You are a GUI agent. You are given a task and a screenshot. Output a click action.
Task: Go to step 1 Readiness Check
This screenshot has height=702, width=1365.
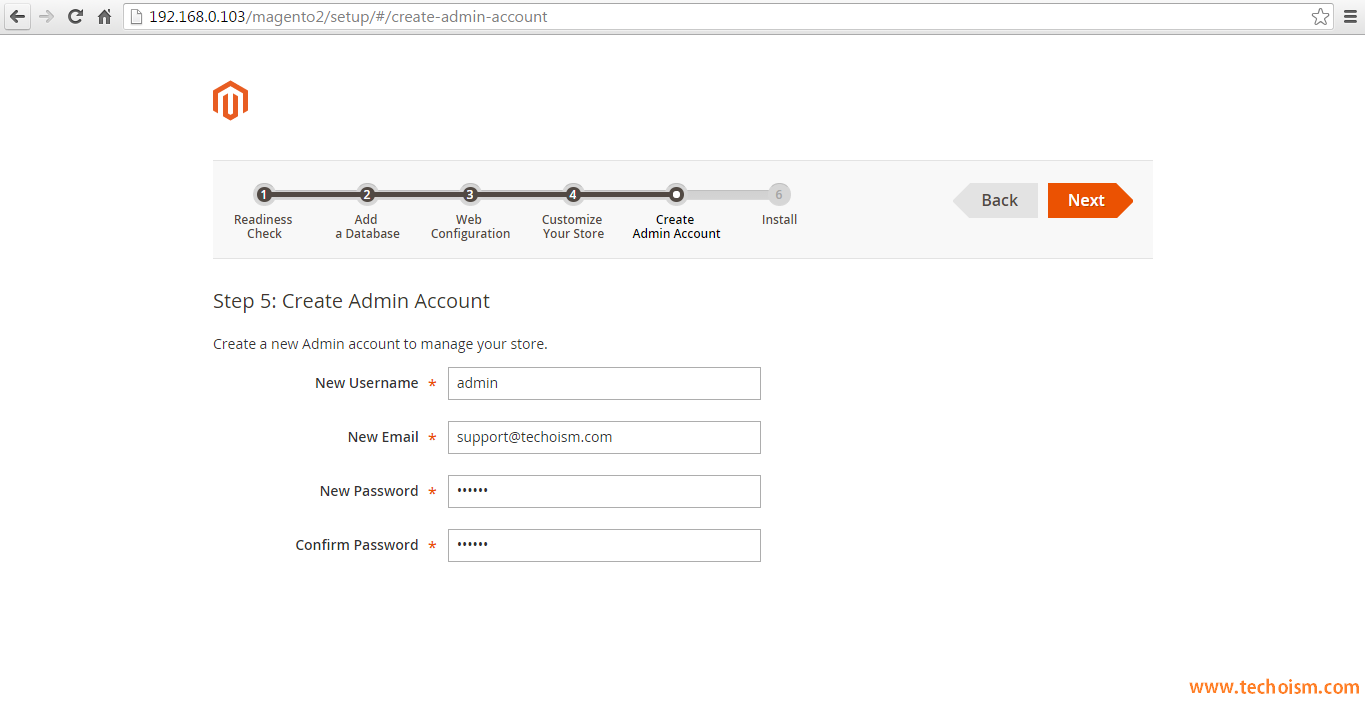[263, 213]
